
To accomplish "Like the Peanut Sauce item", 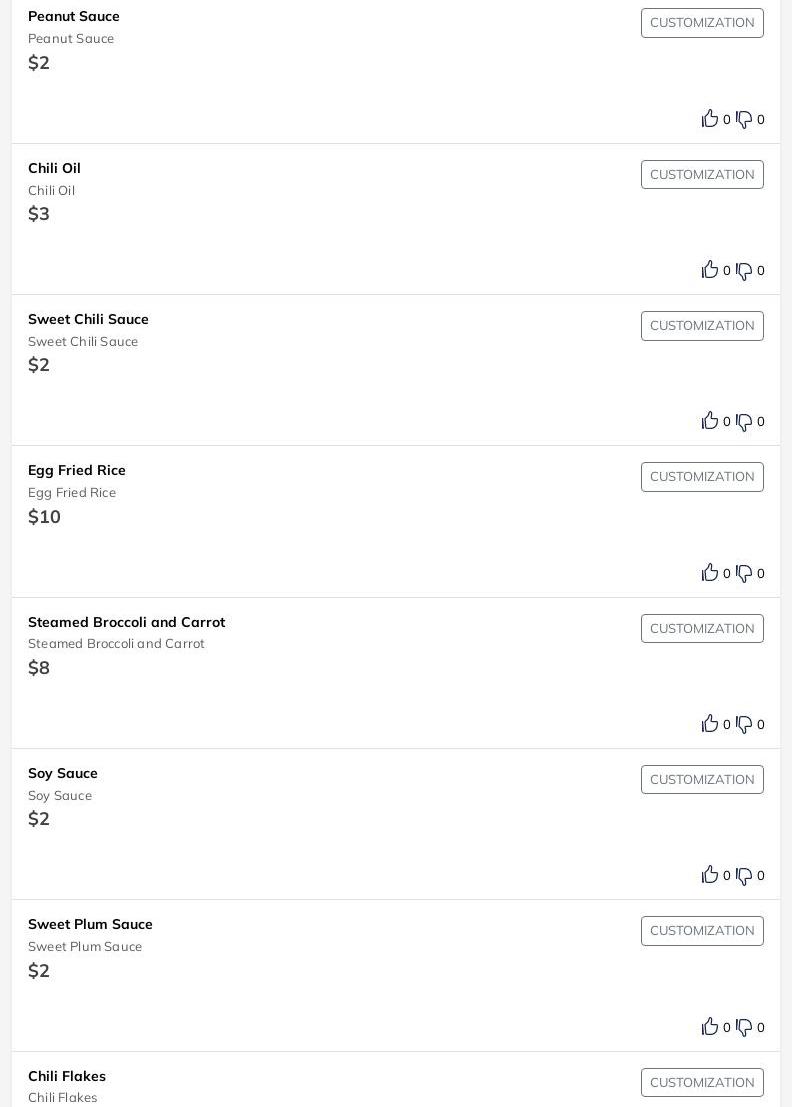I will tap(710, 119).
